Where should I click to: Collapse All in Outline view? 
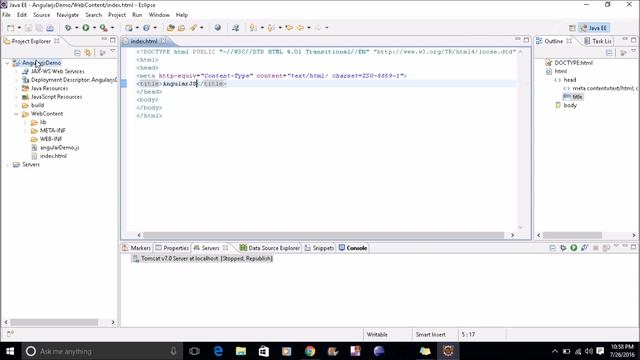pyautogui.click(x=609, y=53)
